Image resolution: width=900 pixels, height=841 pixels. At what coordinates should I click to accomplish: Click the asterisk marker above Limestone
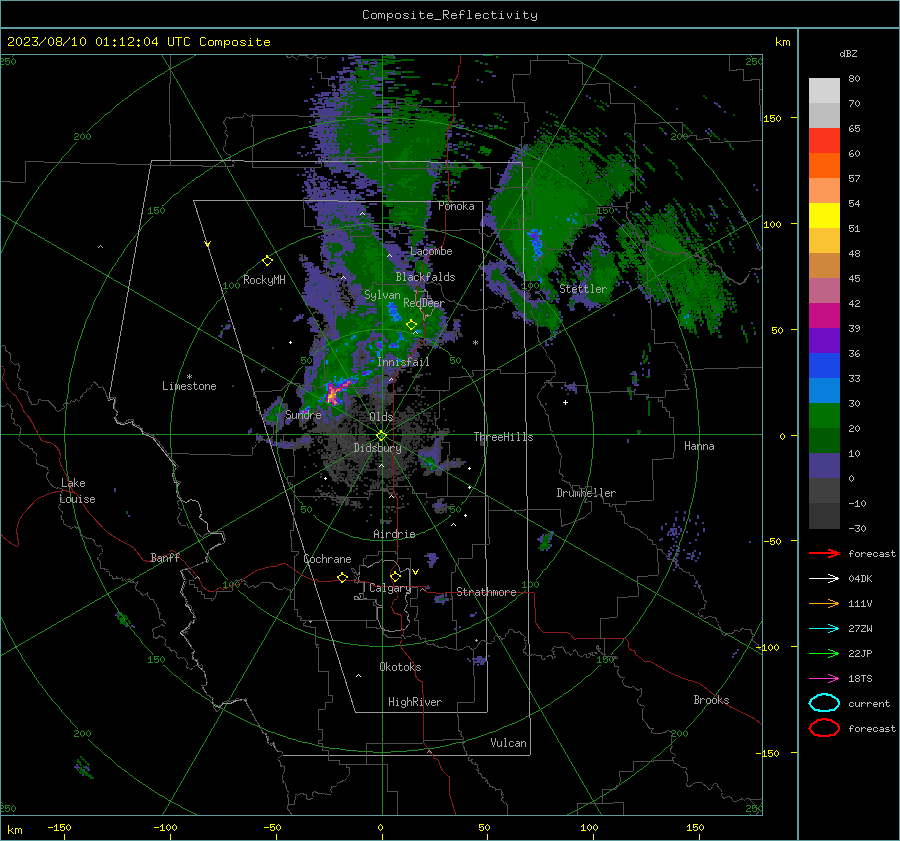click(x=189, y=377)
